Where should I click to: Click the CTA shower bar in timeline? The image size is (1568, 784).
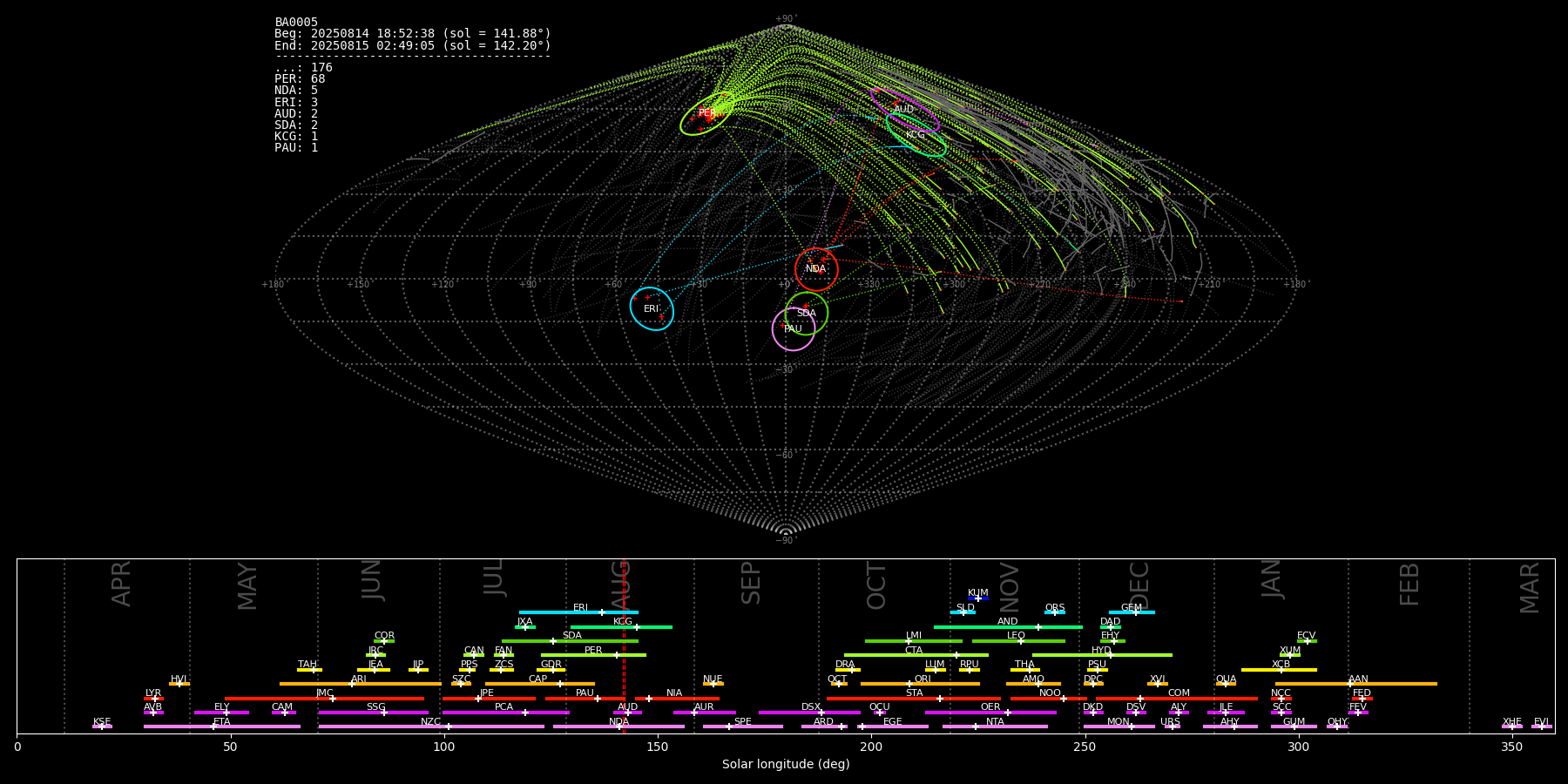tap(916, 655)
